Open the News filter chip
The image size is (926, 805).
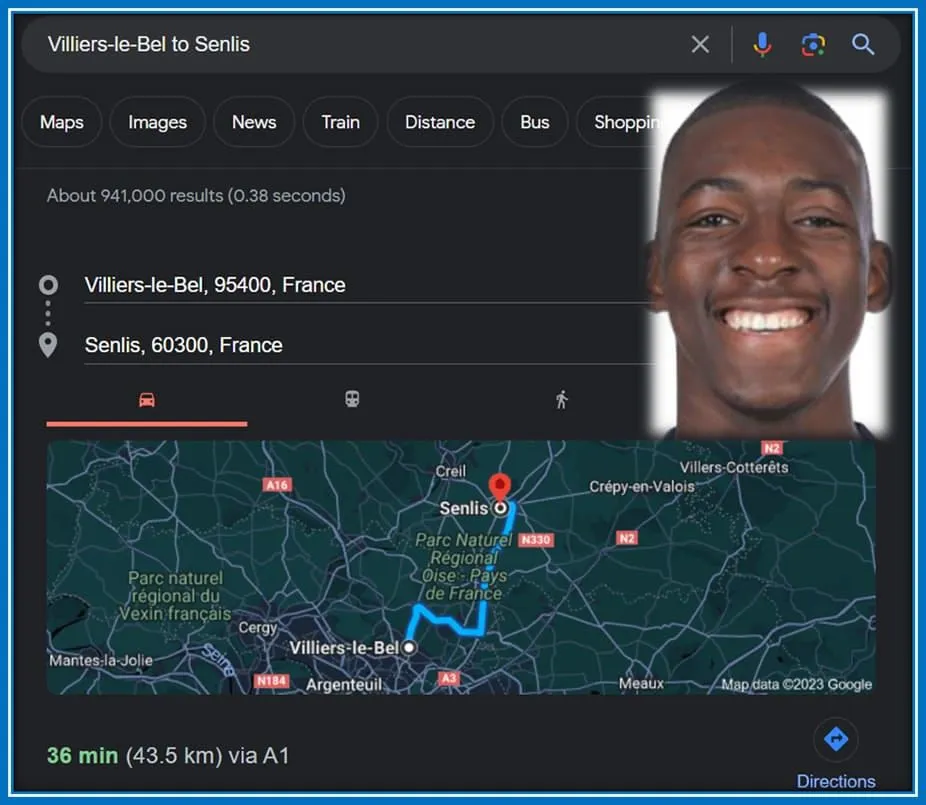coord(254,122)
